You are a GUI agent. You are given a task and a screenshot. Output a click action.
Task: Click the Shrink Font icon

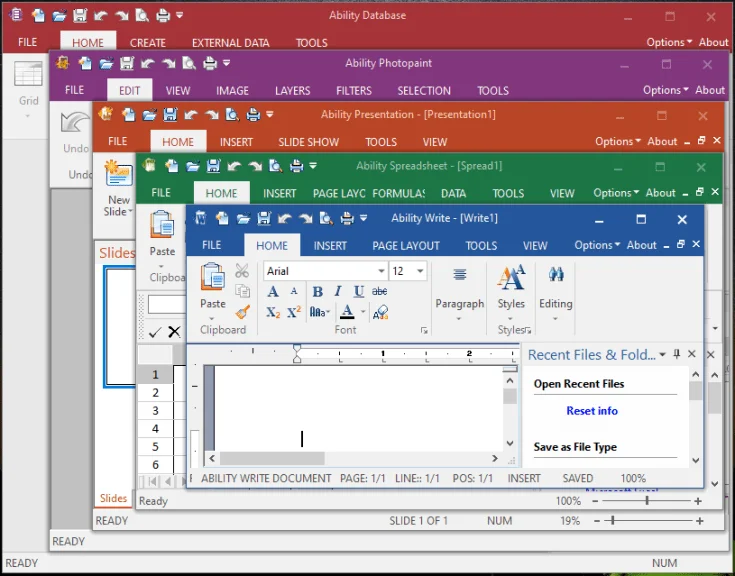pyautogui.click(x=294, y=292)
